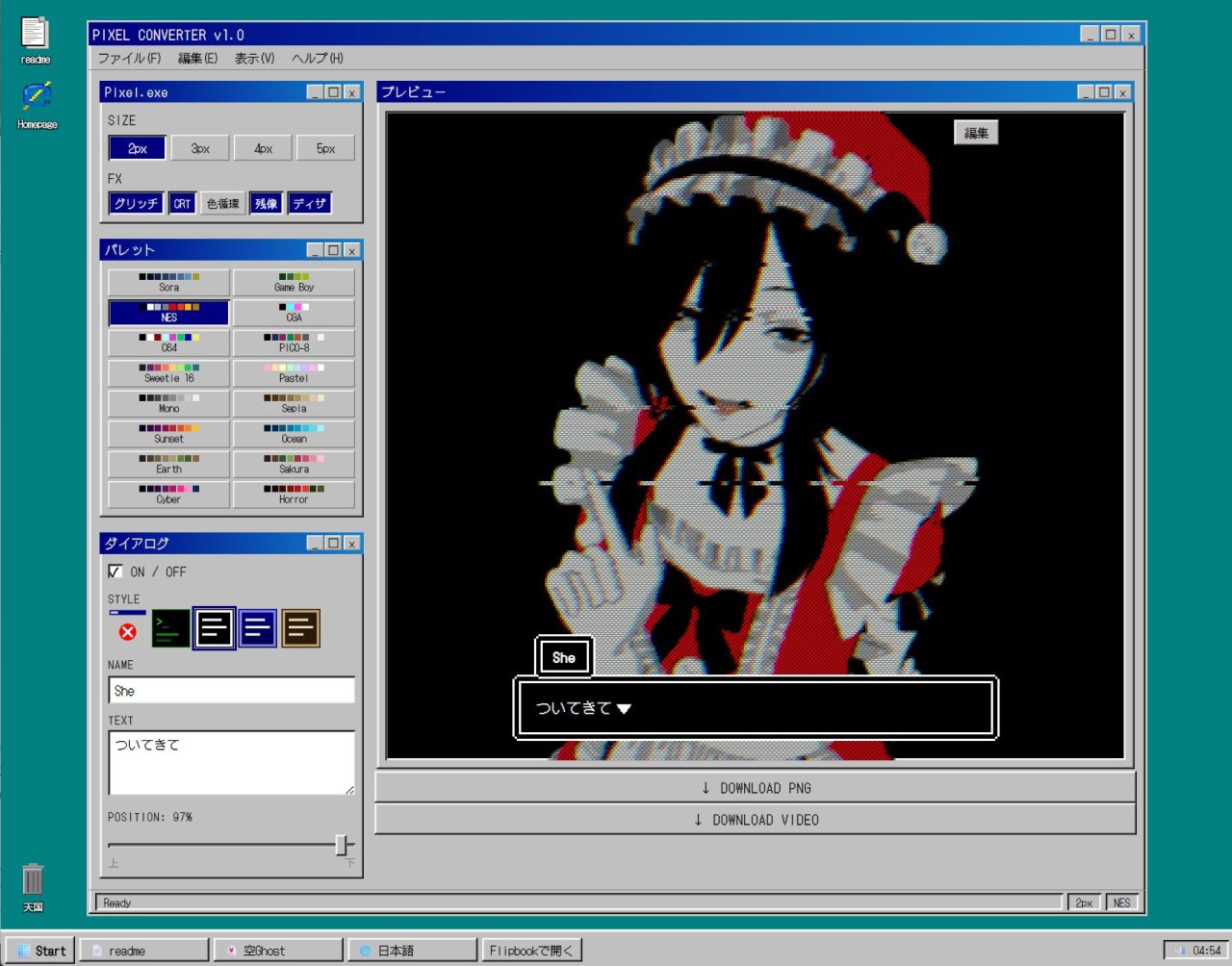Choose the blue dialog box style

[257, 628]
